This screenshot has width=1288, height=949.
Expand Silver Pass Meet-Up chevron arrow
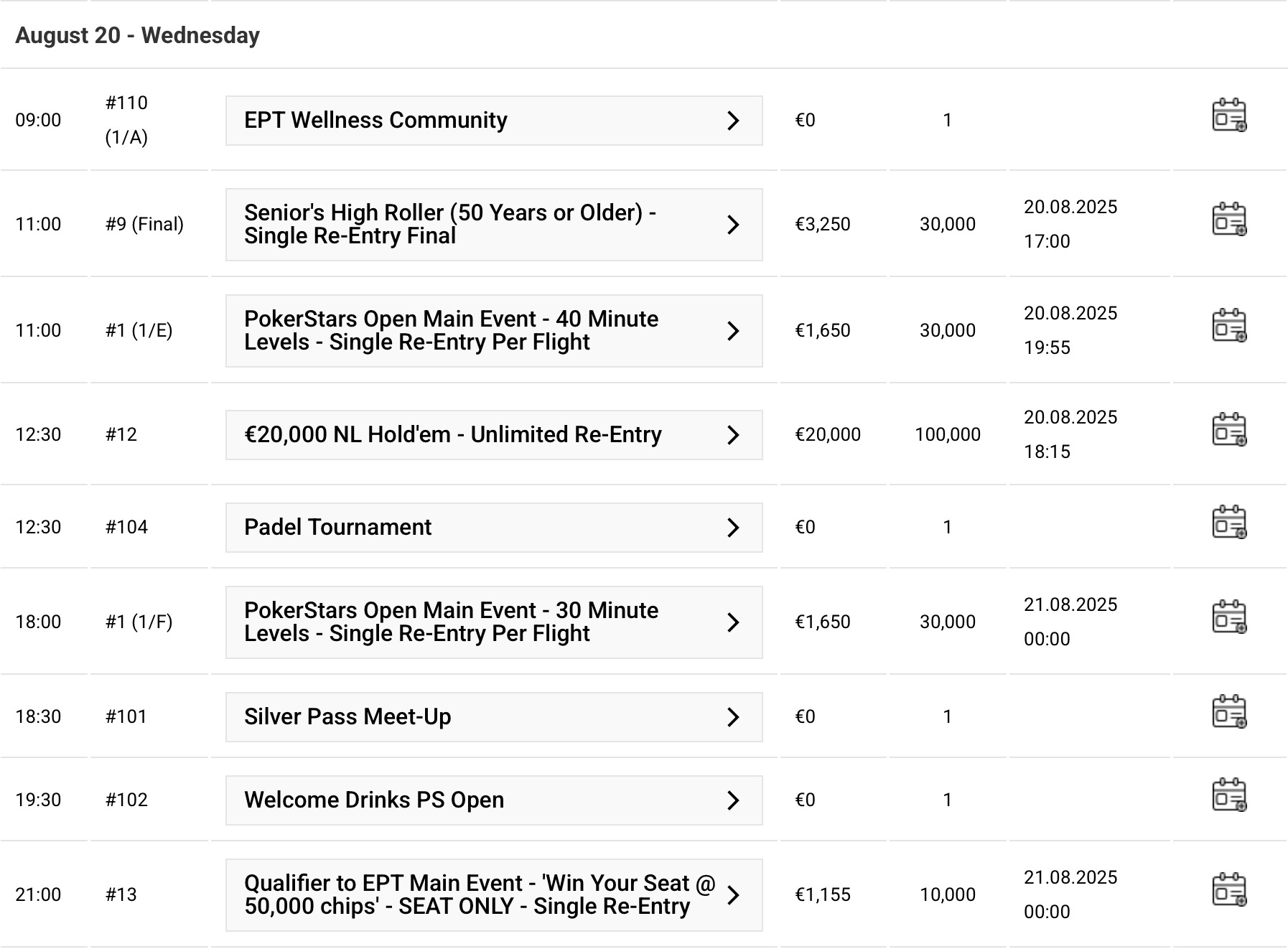[733, 717]
